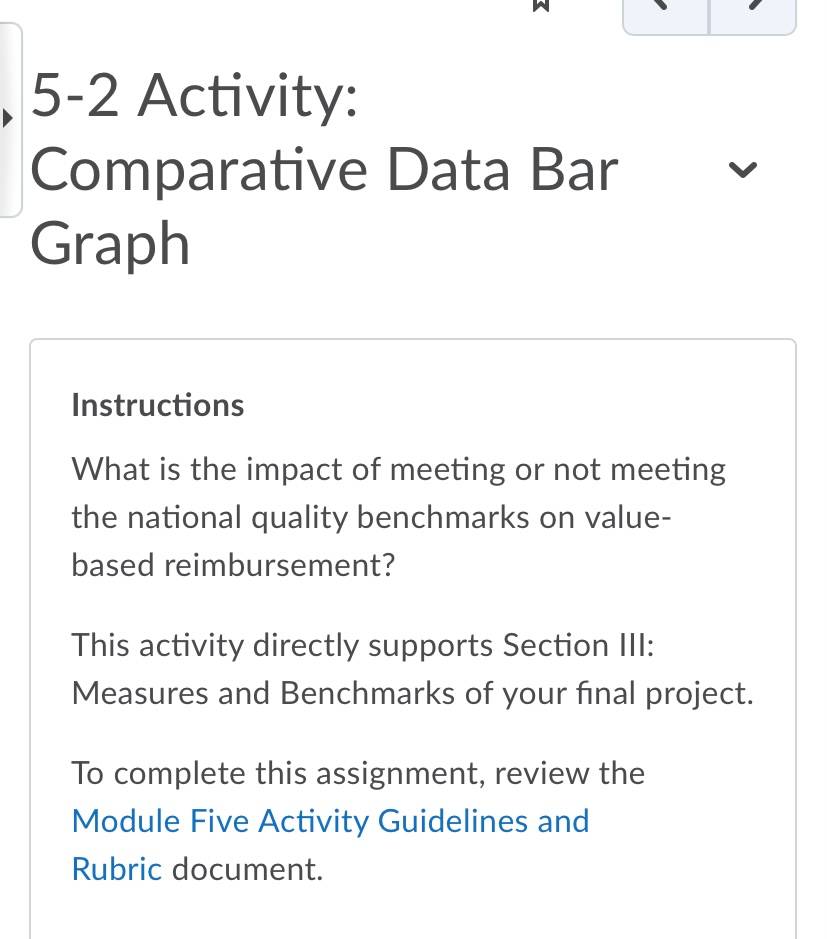
Task: Click "Measures and Benchmarks of your final project."
Action: click(x=413, y=693)
